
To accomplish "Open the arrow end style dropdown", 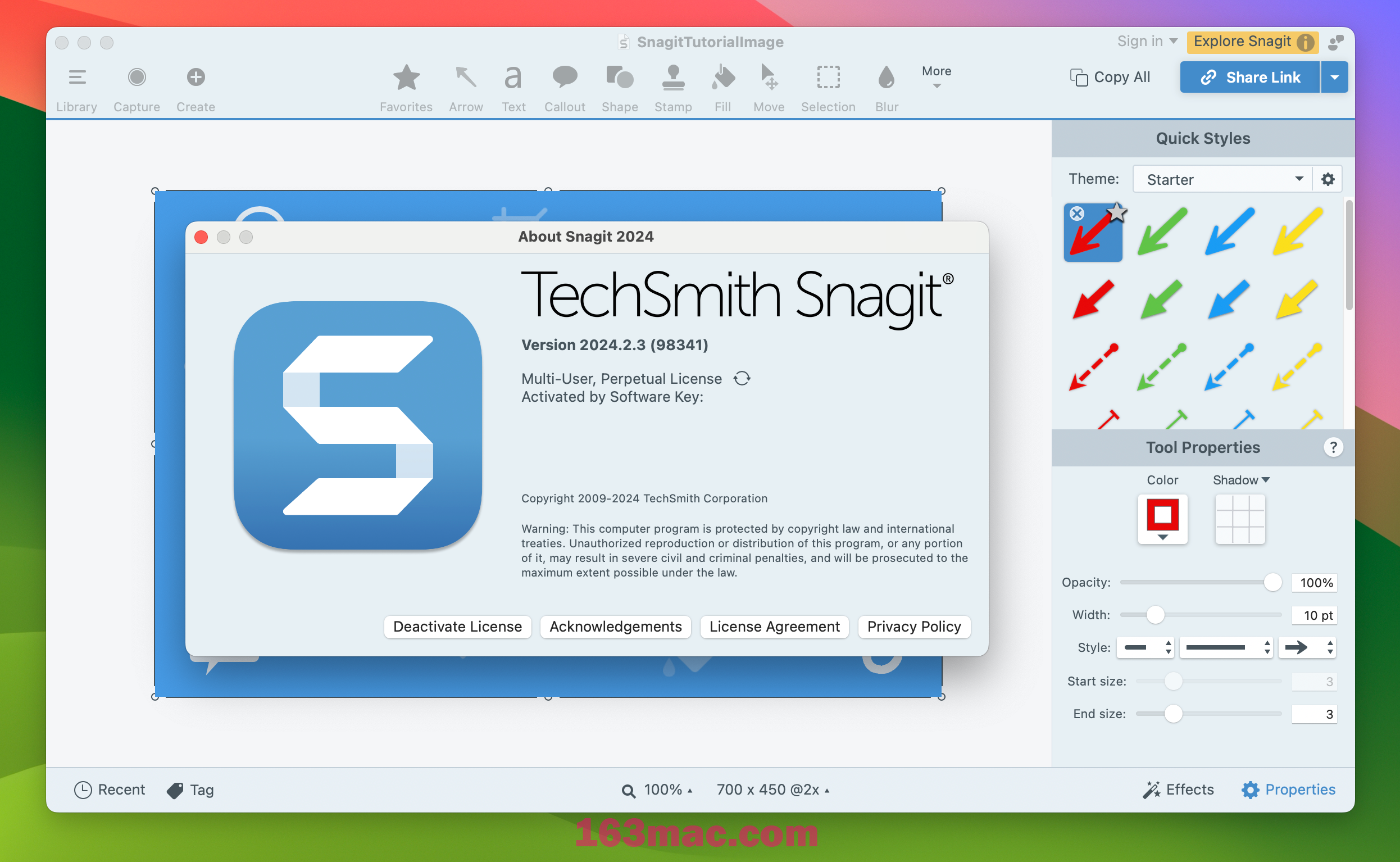I will click(1307, 647).
